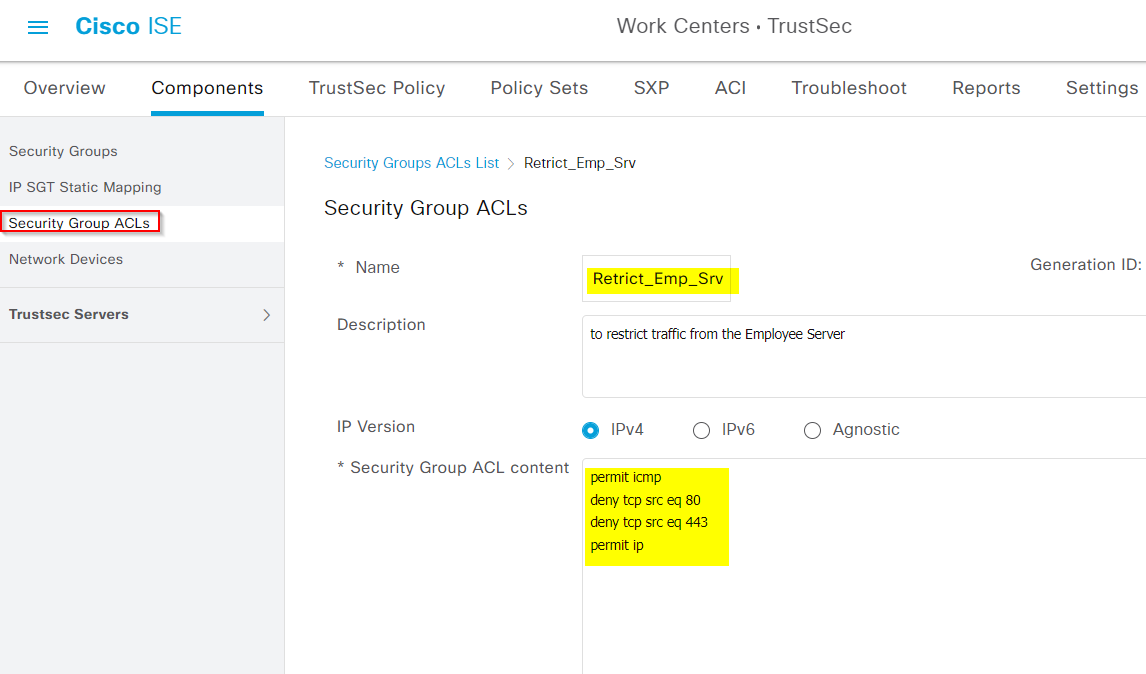This screenshot has height=674, width=1146.
Task: Select the Agnostic IP version option
Action: coord(812,431)
